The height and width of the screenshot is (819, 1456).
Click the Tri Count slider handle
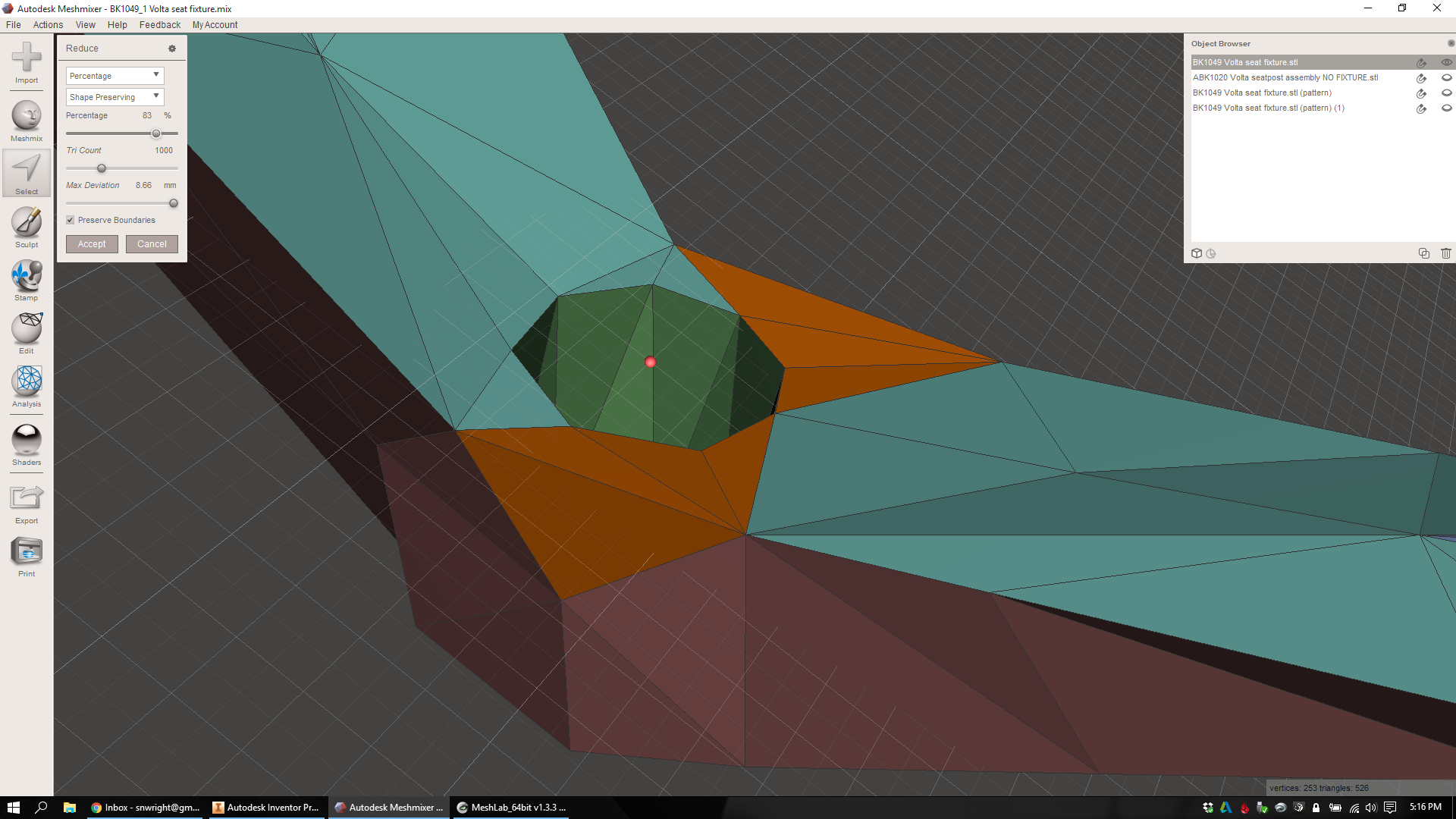click(x=102, y=168)
